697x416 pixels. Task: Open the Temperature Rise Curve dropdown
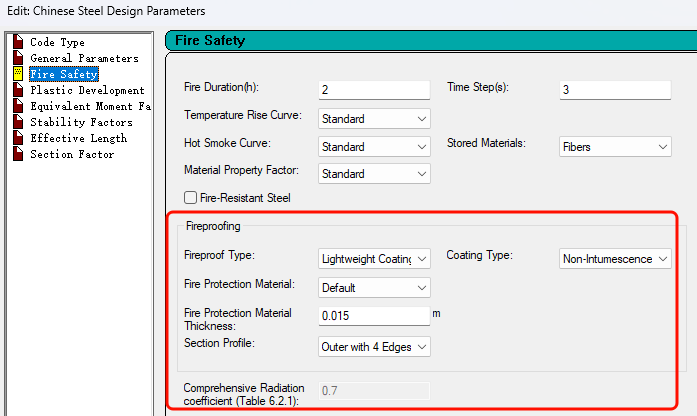[374, 119]
